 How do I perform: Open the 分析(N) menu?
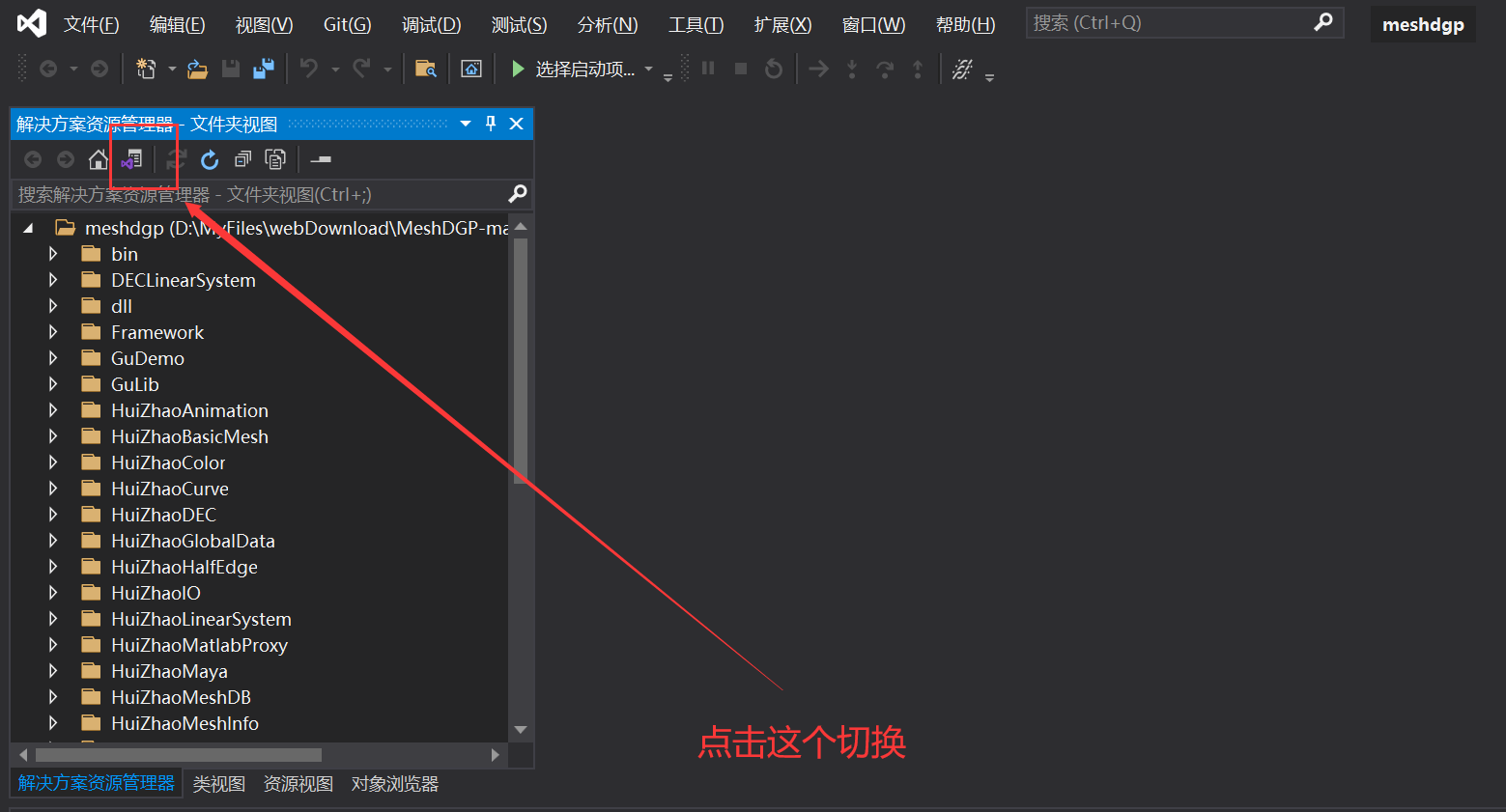[607, 24]
